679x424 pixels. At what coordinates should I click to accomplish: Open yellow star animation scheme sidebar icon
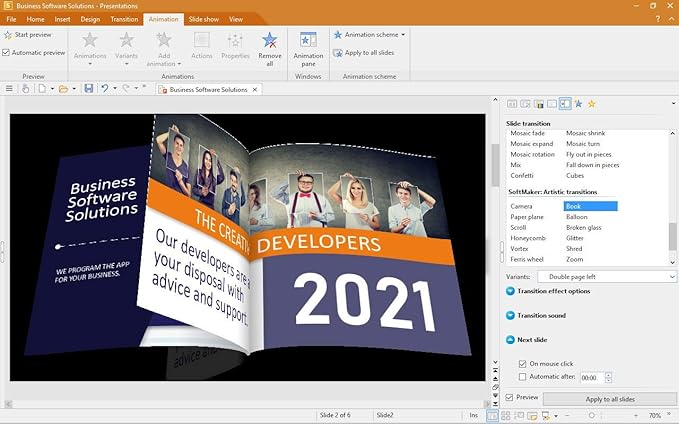coord(592,104)
